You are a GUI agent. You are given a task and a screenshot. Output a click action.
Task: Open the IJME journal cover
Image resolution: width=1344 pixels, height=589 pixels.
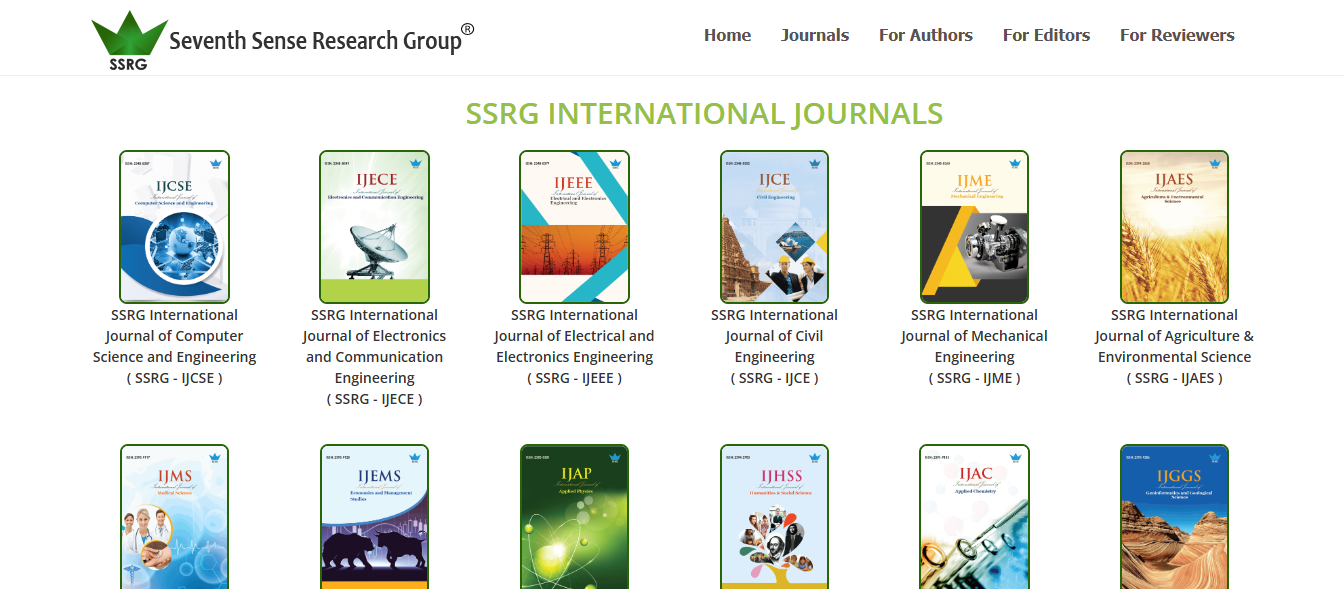click(975, 227)
